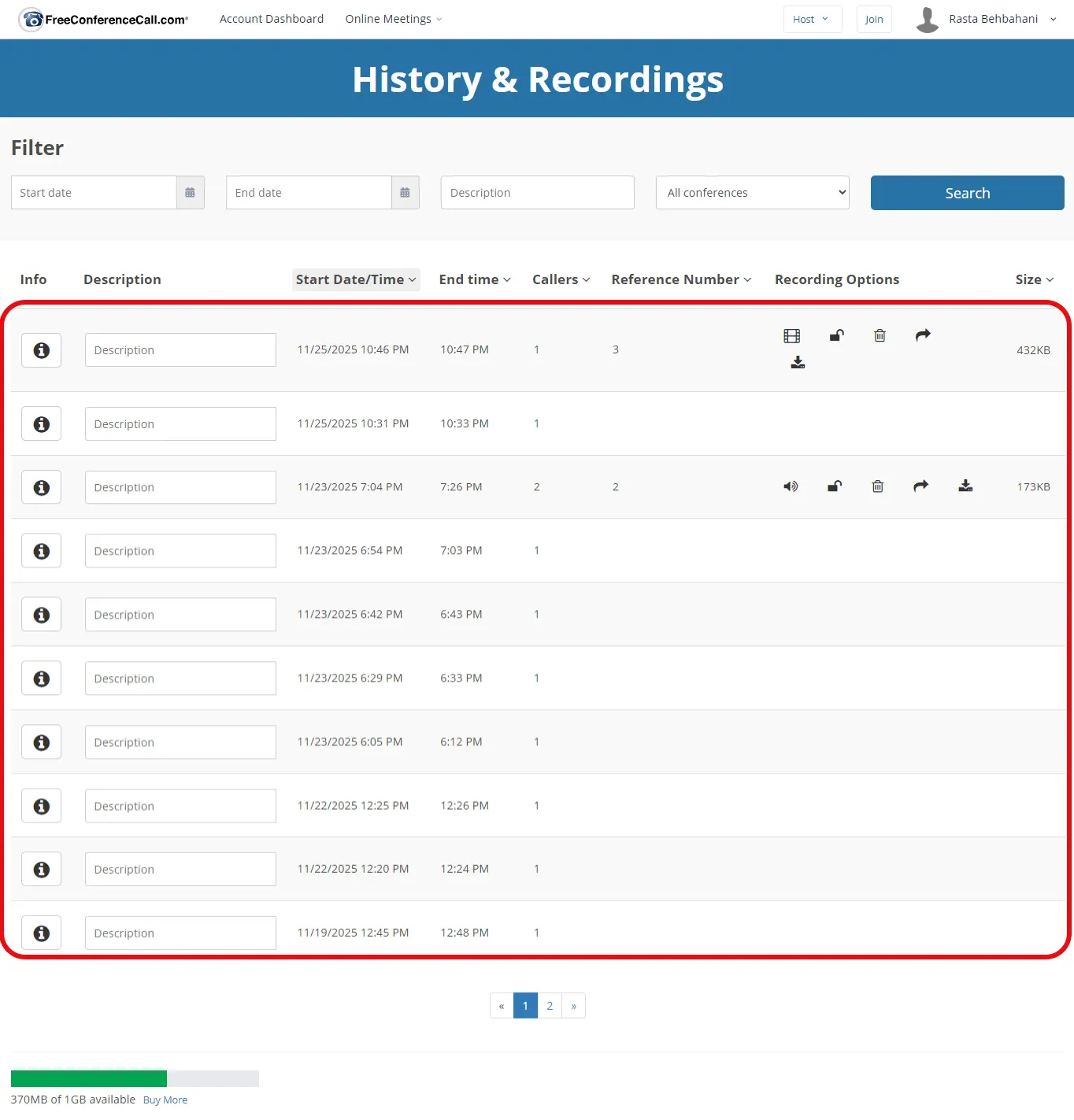Click the Buy More storage link
This screenshot has height=1120, width=1074.
(x=165, y=1100)
